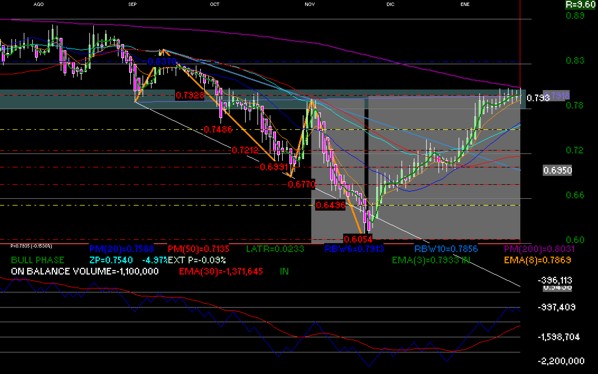Select the EMA(3)=0.7933 IN readout
The height and width of the screenshot is (374, 598).
[431, 260]
